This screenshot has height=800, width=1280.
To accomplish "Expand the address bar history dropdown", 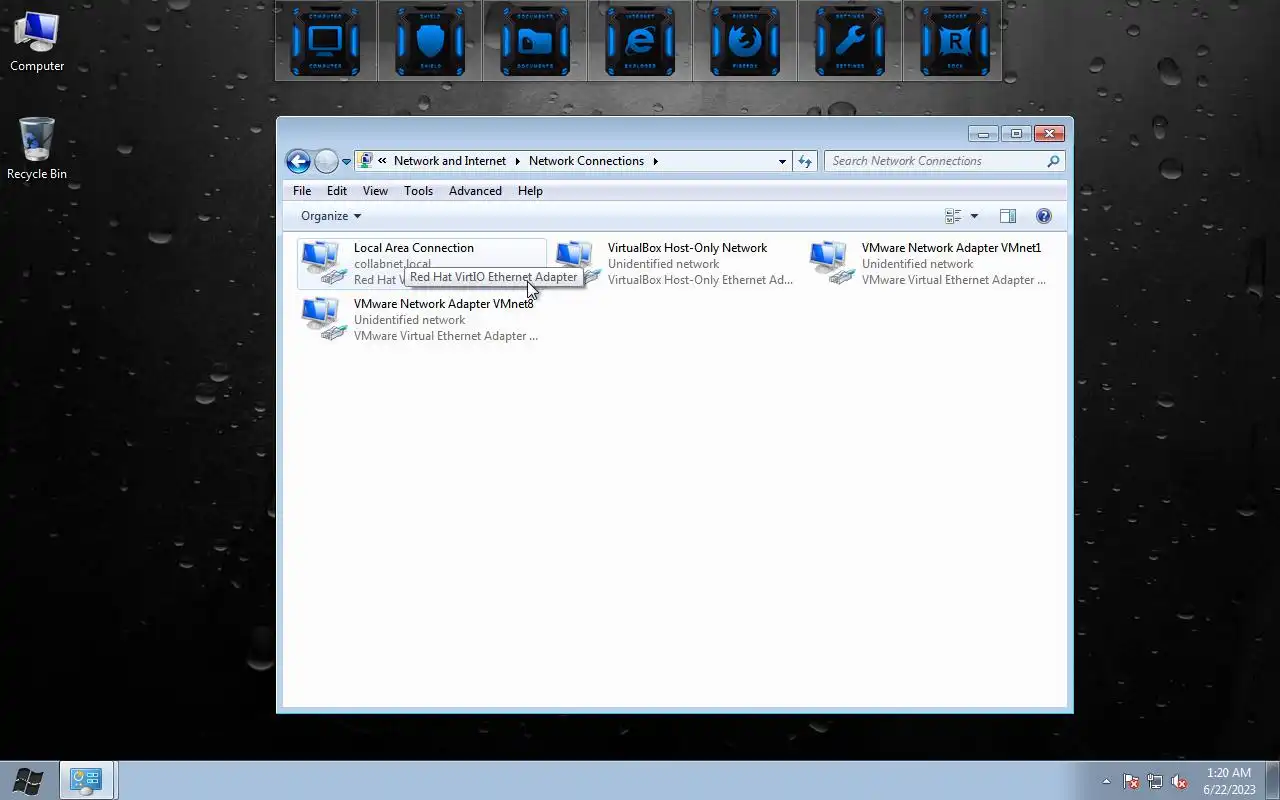I will pos(782,161).
